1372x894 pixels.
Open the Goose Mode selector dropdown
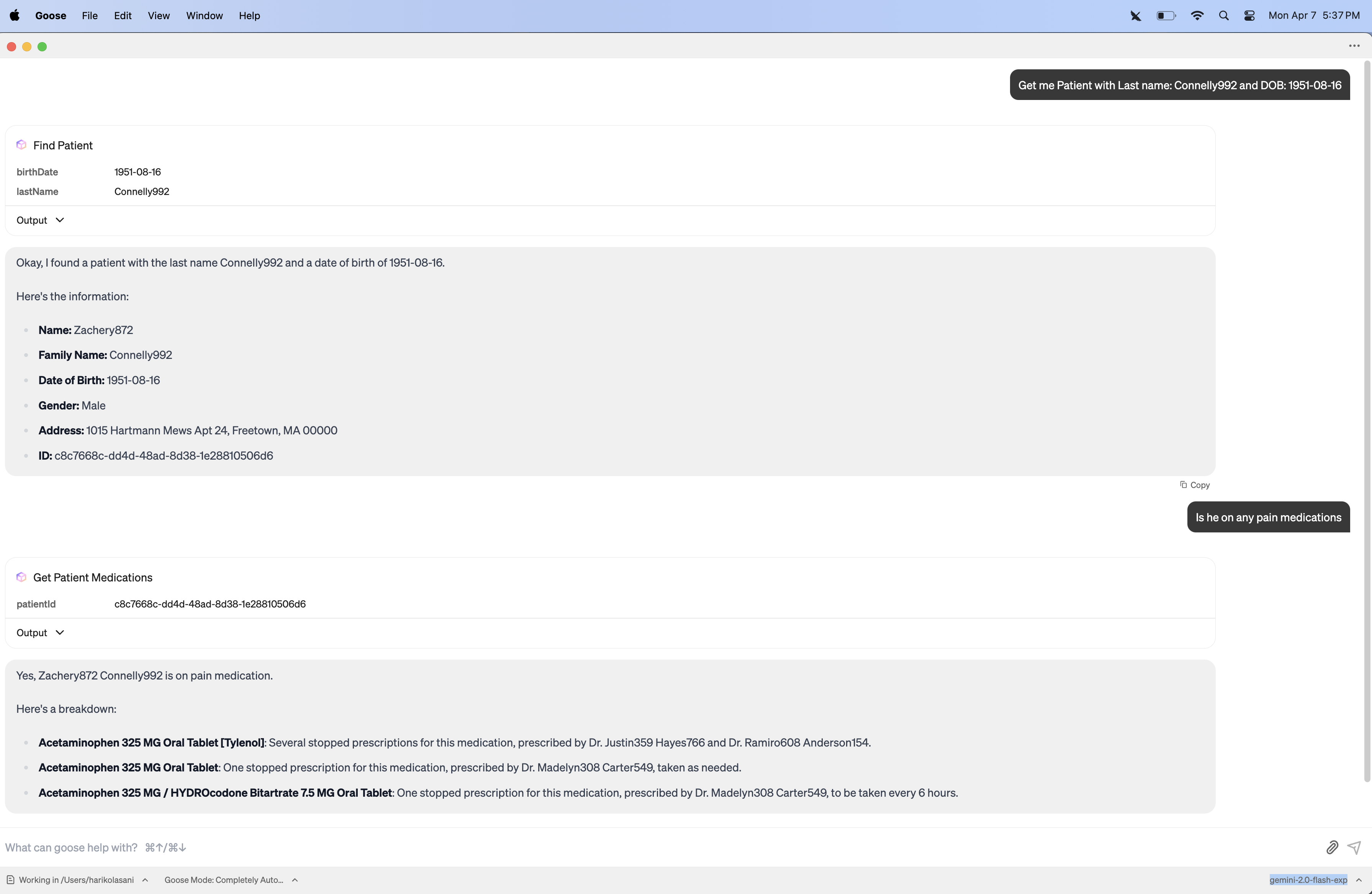(x=230, y=879)
